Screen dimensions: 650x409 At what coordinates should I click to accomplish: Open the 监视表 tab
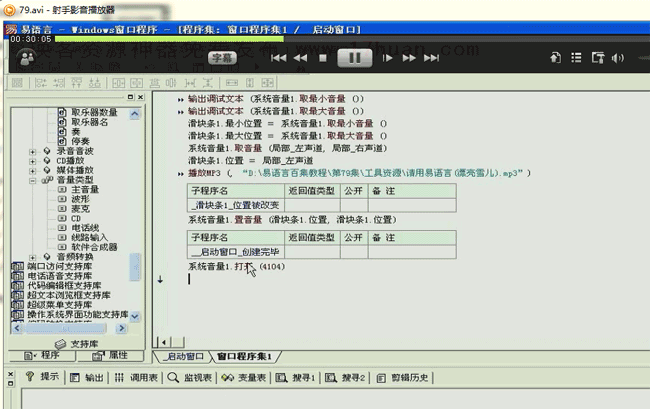tap(190, 378)
